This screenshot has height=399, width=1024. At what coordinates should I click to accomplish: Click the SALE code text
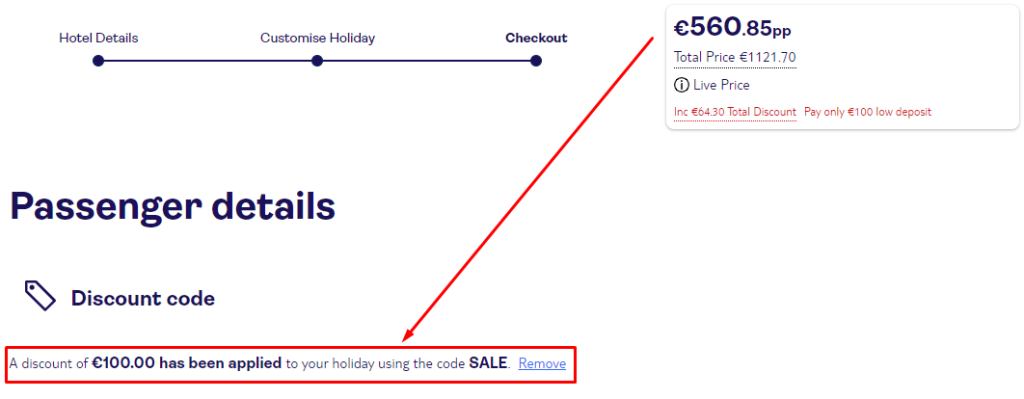coord(488,363)
